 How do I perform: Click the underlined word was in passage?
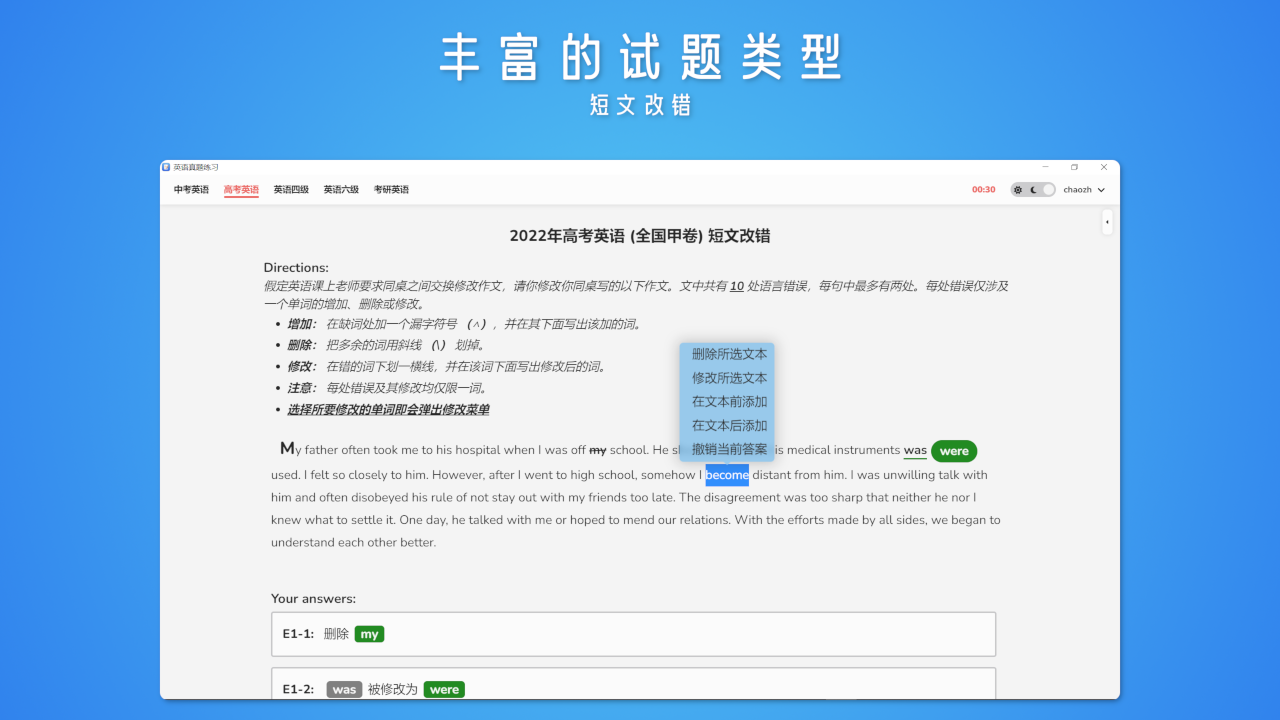(915, 450)
